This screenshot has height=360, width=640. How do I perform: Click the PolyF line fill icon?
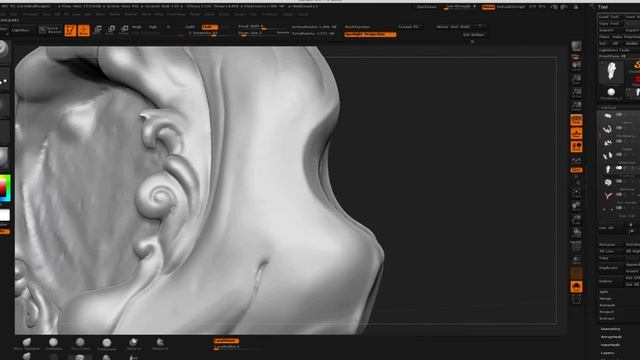coord(576,246)
